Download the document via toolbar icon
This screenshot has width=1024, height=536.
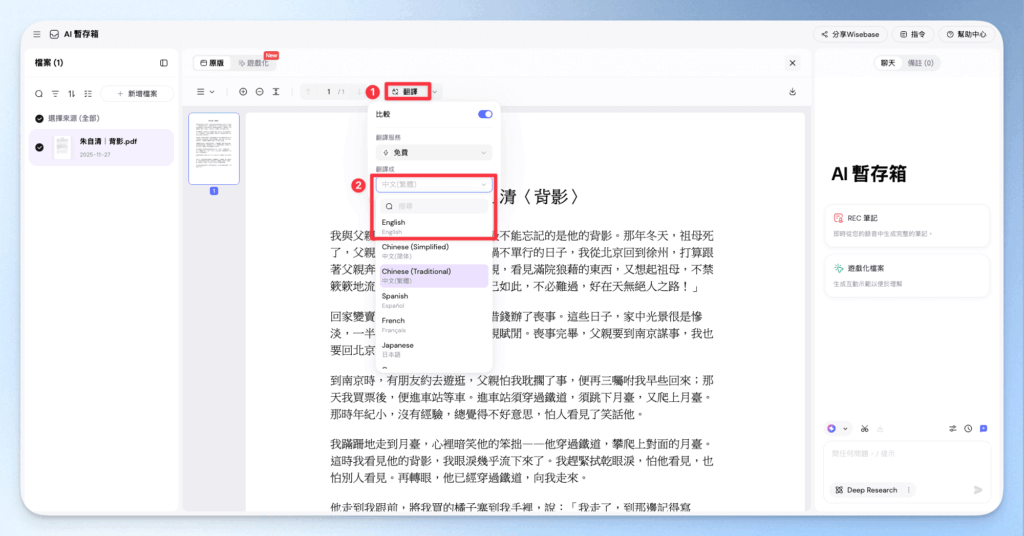coord(792,92)
